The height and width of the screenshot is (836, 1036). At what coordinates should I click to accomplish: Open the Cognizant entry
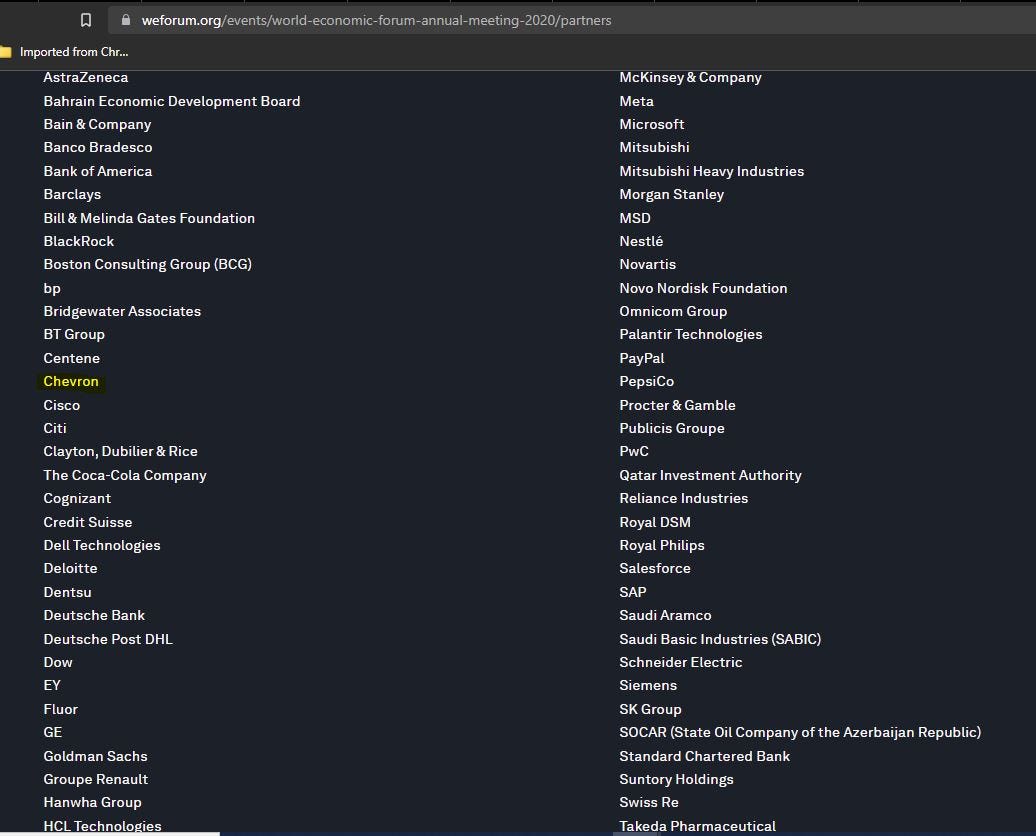point(77,498)
